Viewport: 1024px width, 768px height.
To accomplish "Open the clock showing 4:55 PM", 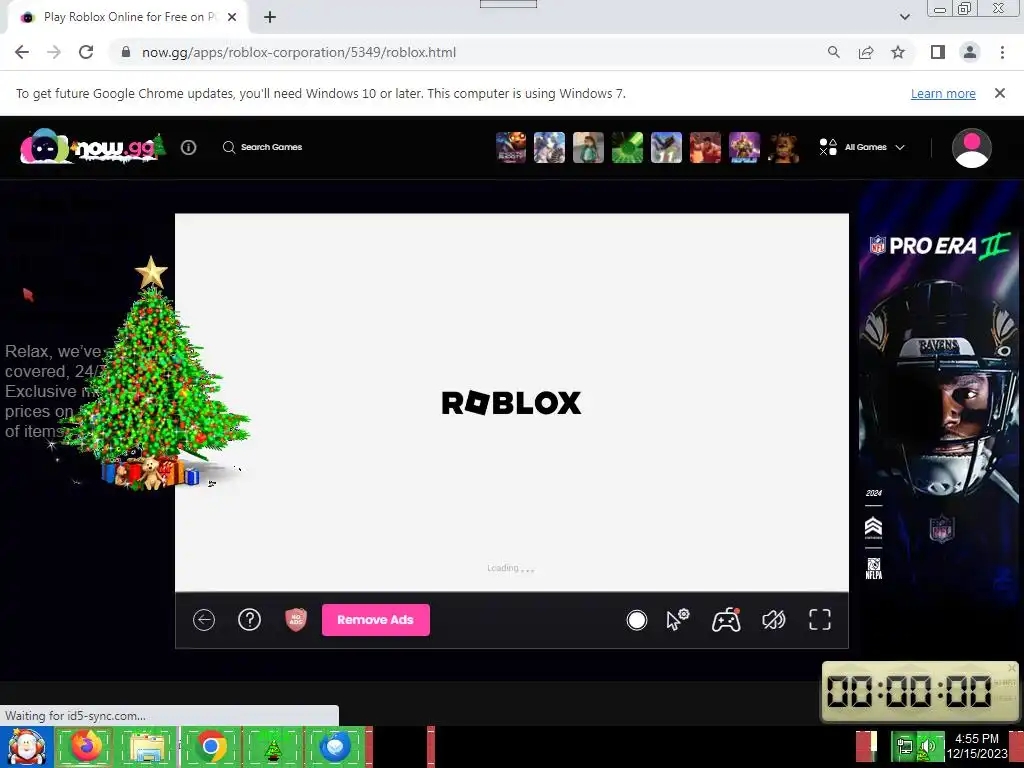I will pos(977,746).
